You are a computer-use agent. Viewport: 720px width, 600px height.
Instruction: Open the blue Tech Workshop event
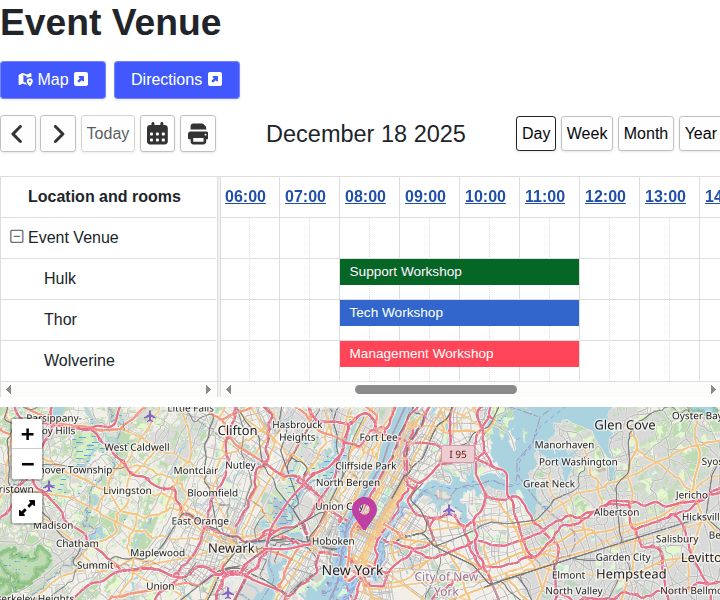point(459,313)
